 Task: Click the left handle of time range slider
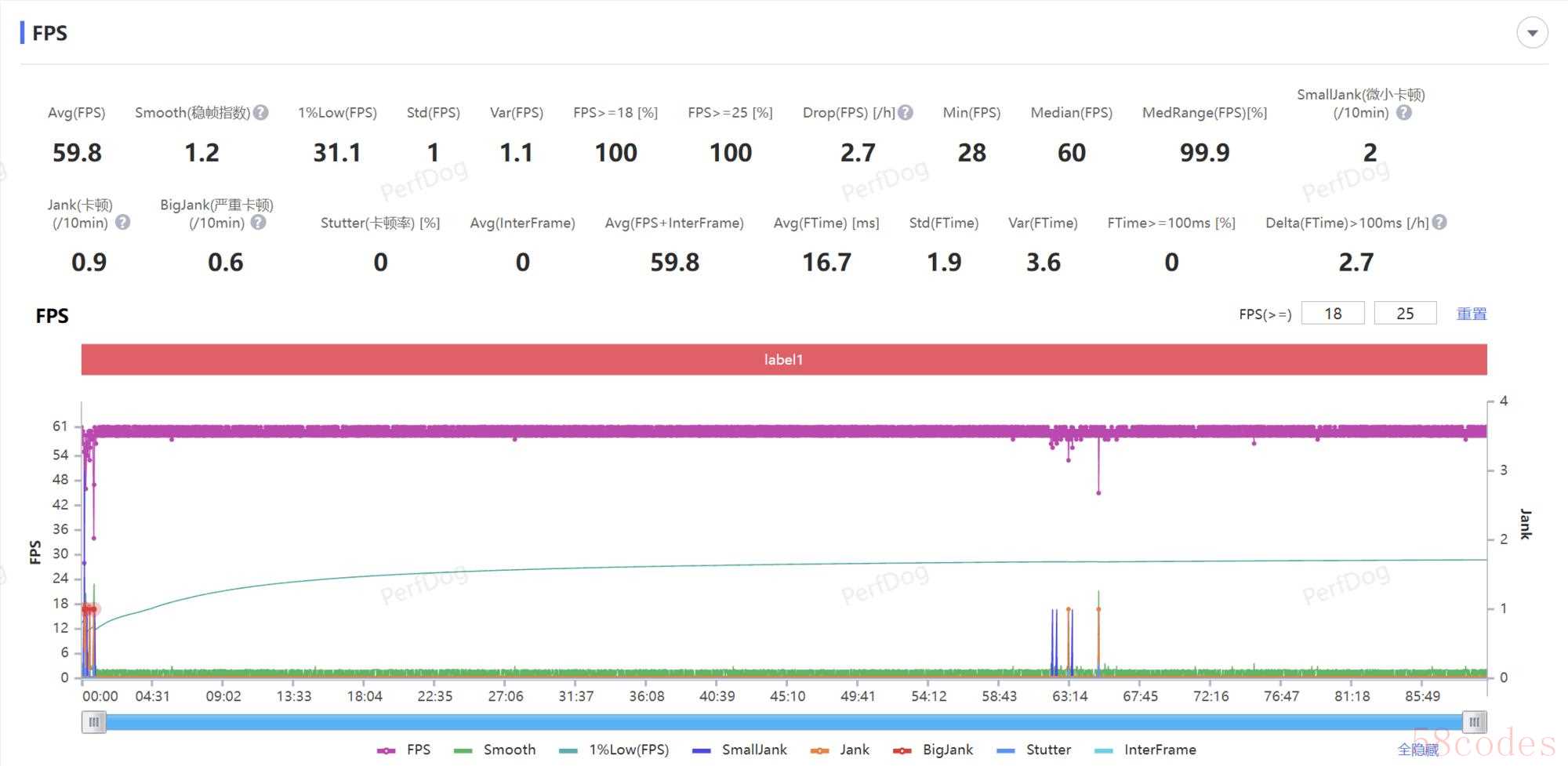point(94,722)
